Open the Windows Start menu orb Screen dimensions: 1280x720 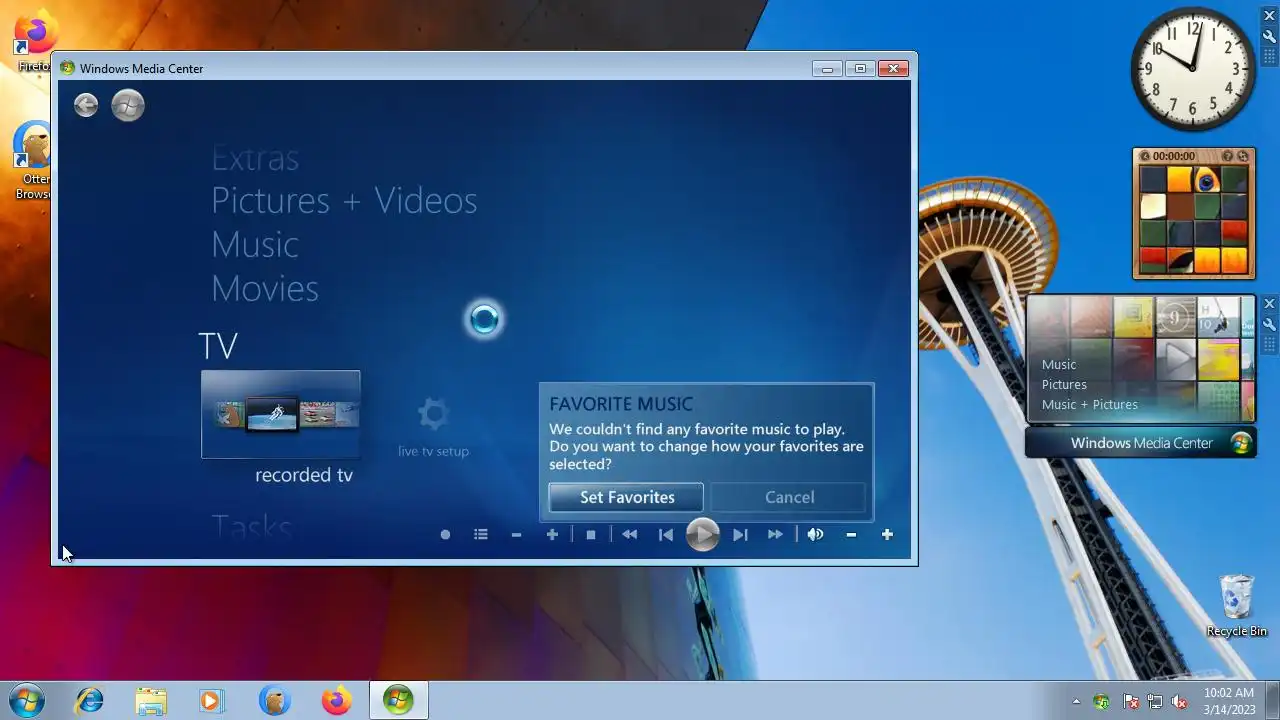pos(27,700)
